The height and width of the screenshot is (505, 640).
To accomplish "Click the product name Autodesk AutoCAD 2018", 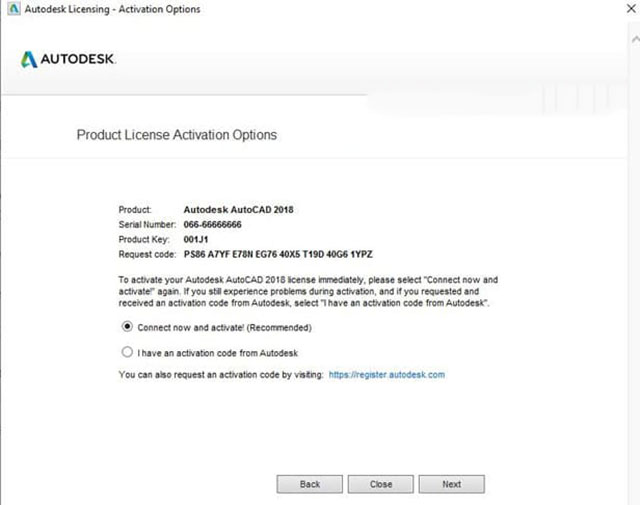I will click(x=239, y=210).
